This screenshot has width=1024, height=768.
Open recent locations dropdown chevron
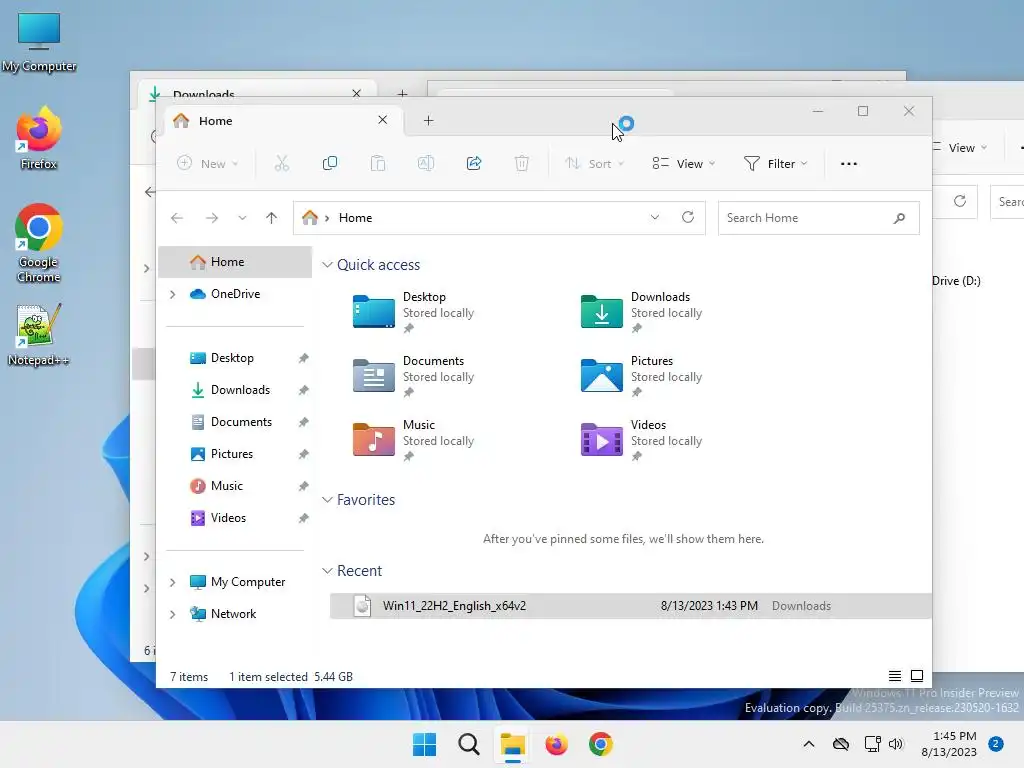[242, 218]
